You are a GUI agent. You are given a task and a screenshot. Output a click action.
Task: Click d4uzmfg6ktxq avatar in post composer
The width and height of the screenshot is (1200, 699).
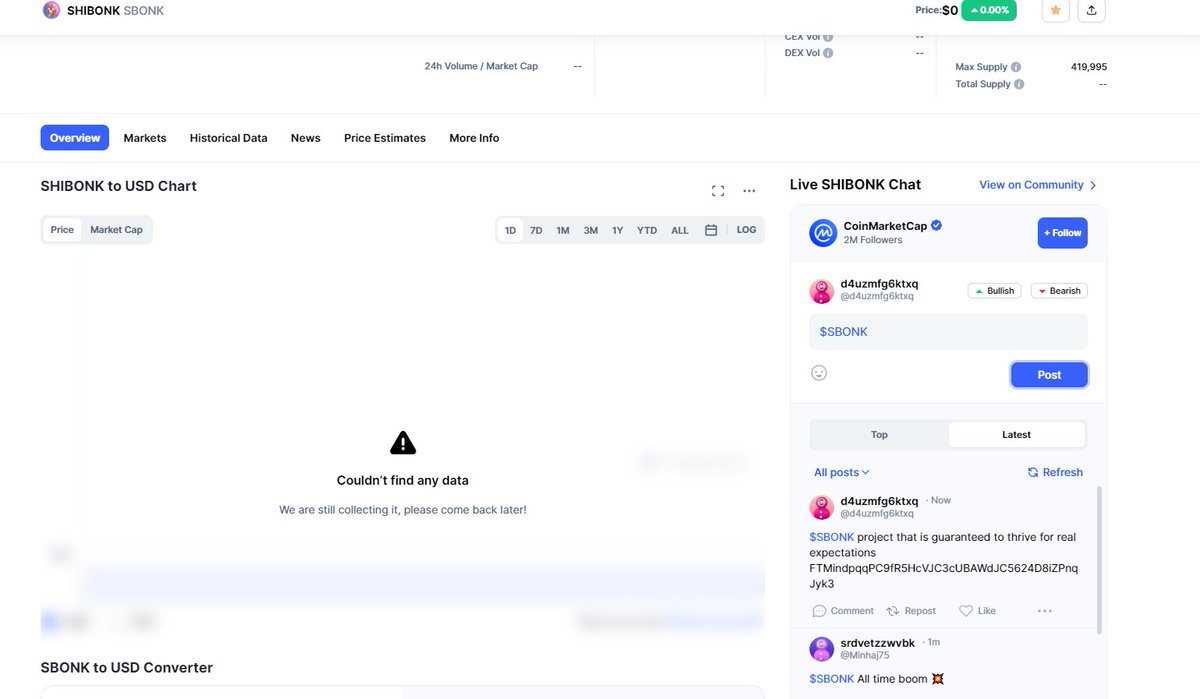click(x=821, y=291)
